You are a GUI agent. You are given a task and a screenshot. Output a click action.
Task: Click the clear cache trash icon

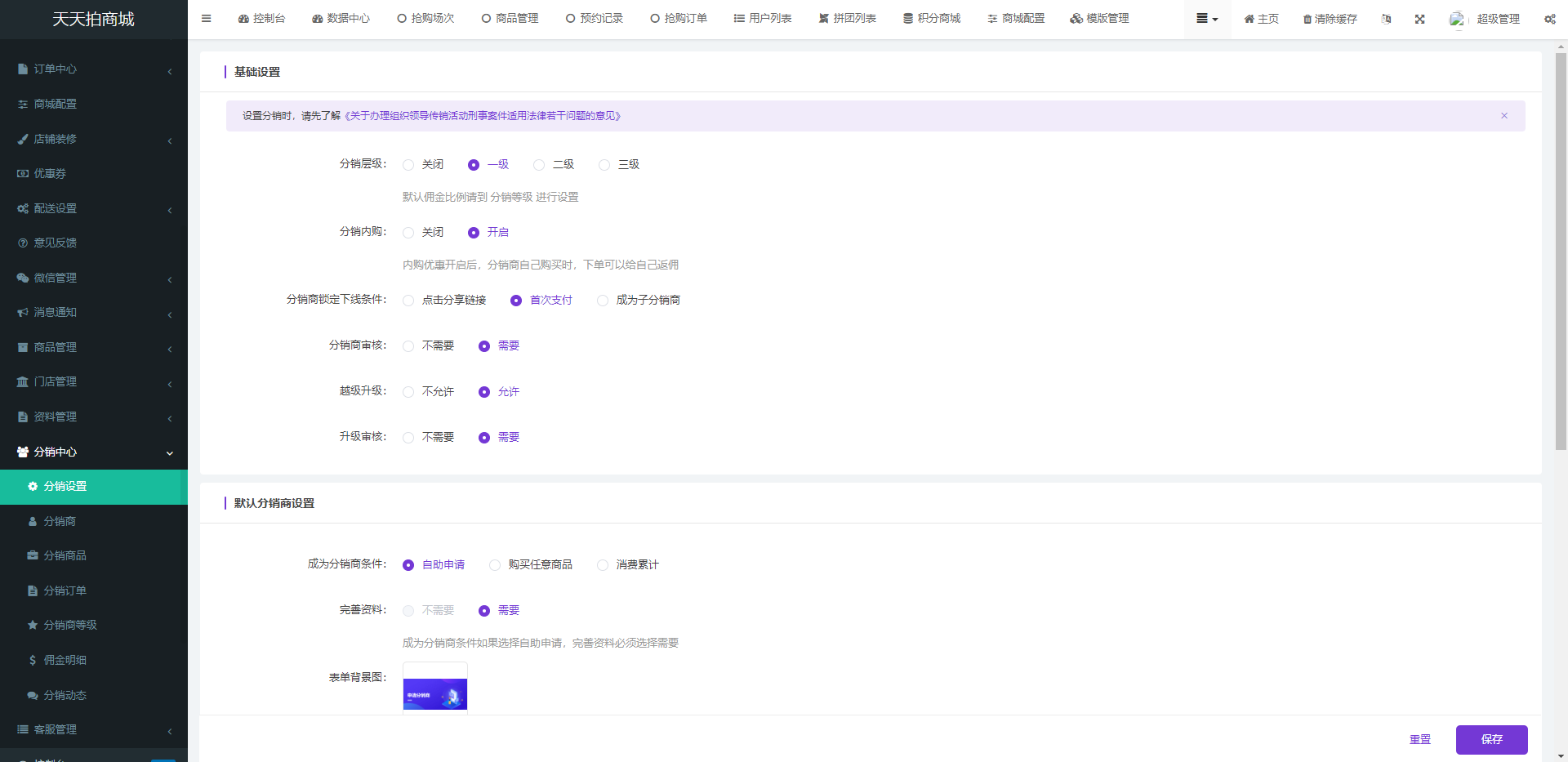point(1307,19)
